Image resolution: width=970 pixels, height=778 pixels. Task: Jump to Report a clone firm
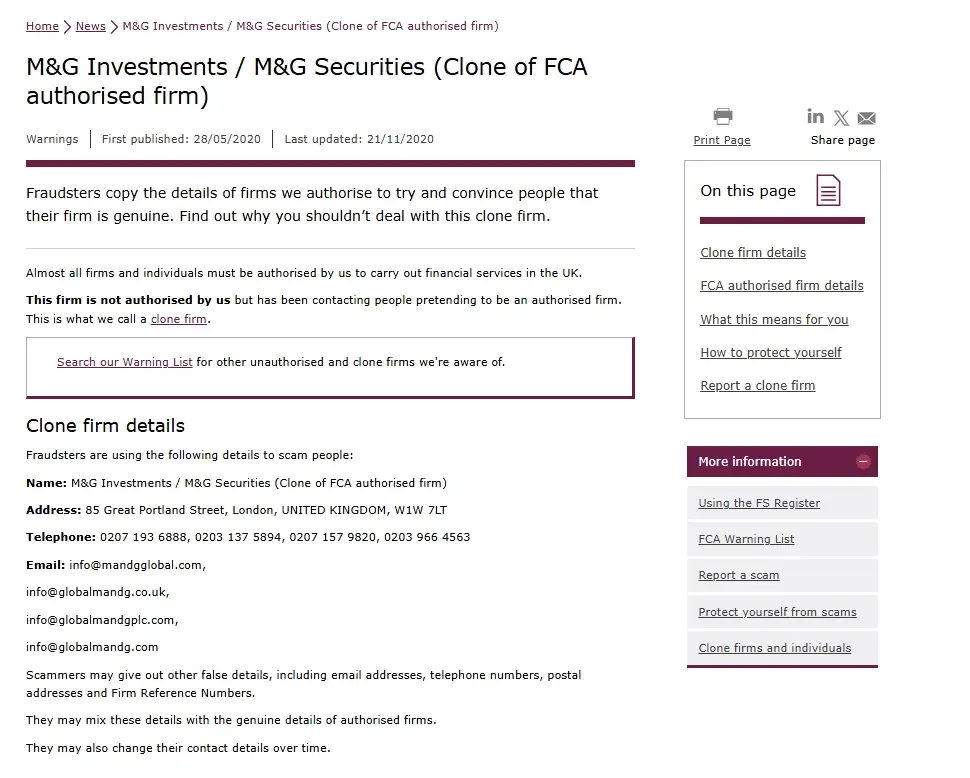coord(758,386)
